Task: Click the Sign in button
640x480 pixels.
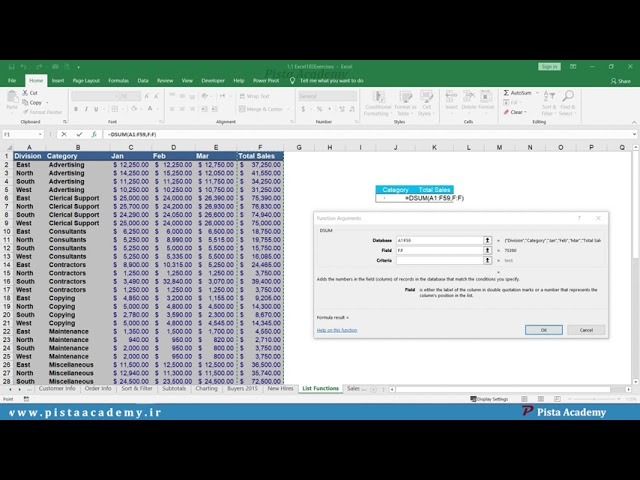Action: click(549, 67)
